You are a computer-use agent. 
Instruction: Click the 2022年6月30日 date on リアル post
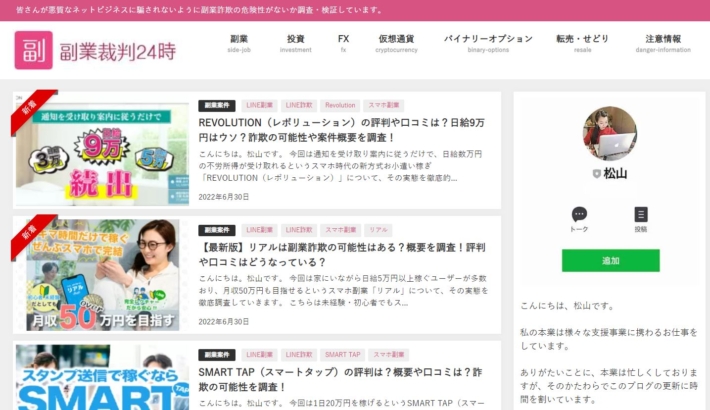pyautogui.click(x=224, y=322)
